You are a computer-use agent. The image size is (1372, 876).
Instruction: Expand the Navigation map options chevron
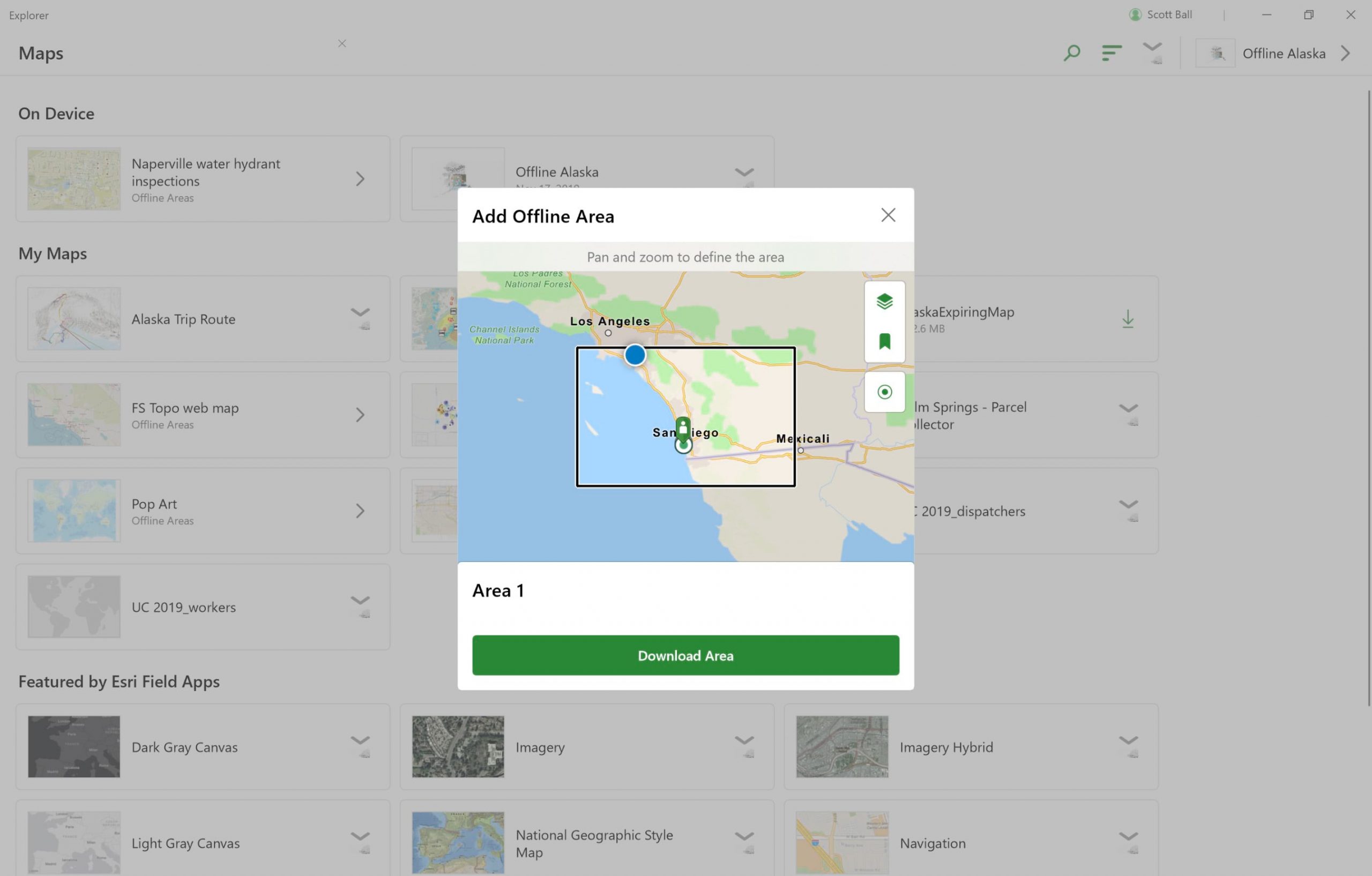click(1128, 837)
